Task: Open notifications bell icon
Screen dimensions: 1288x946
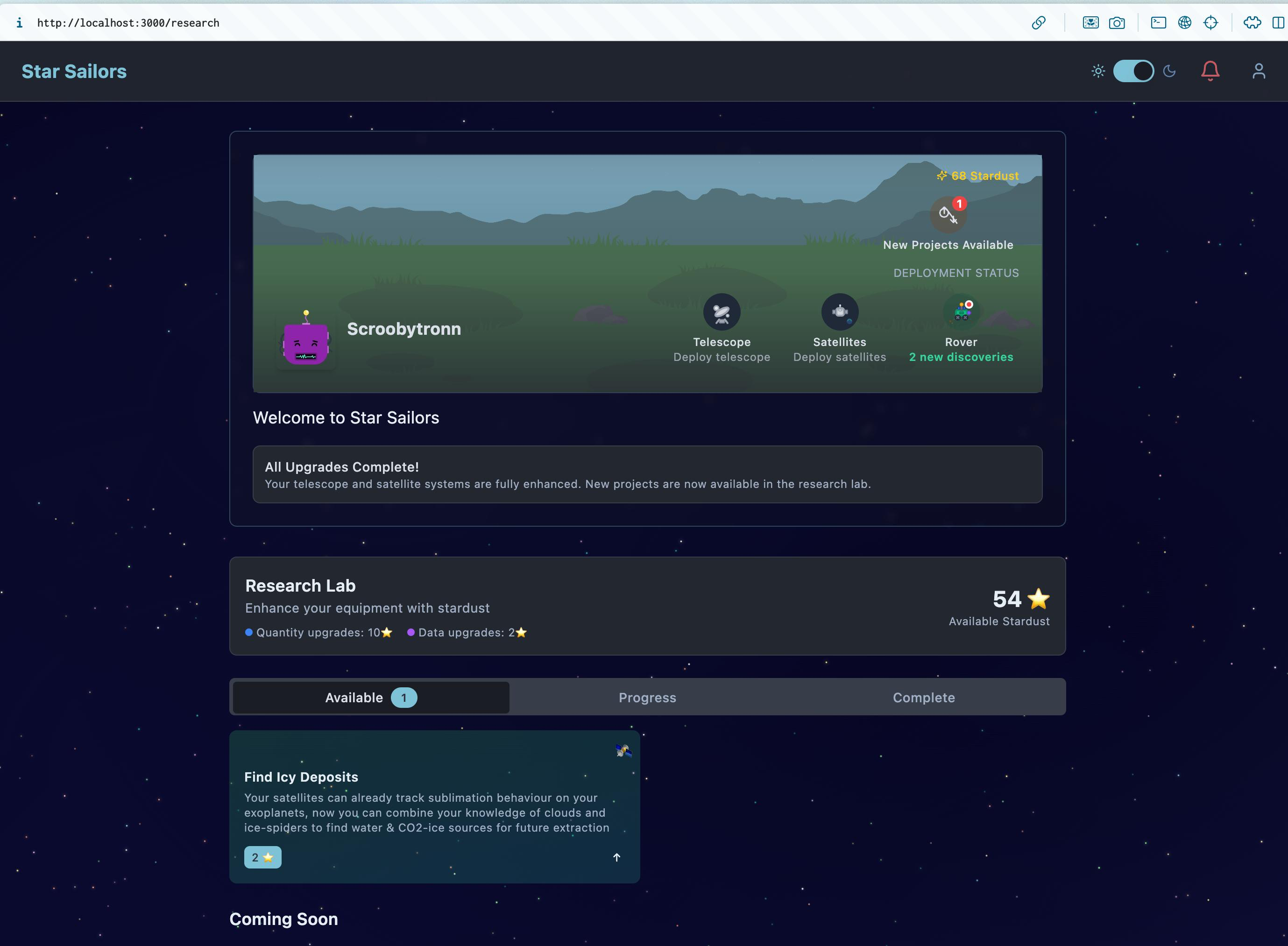Action: 1210,71
